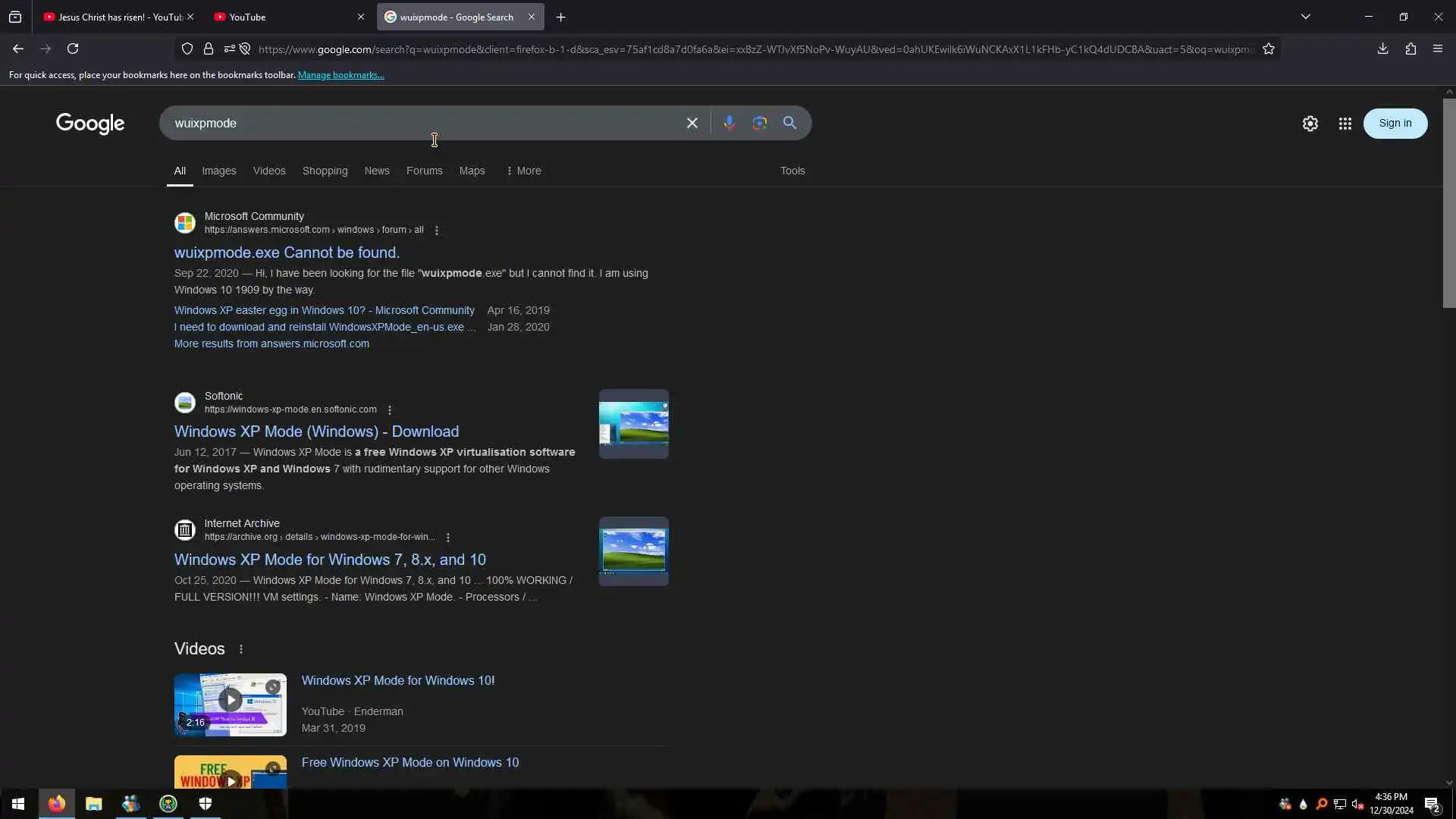Clear the search box text
Screen dimensions: 1456x819
(x=692, y=123)
